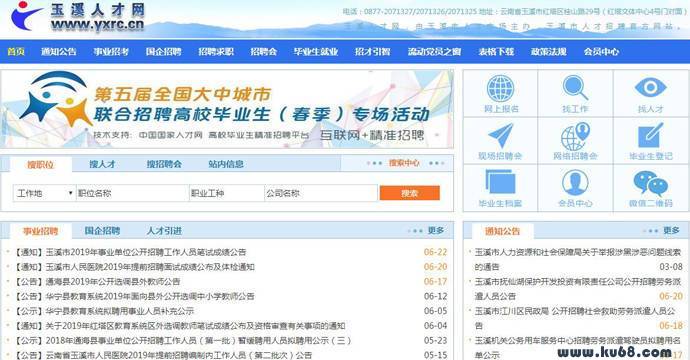Screen dimensions: 690x360
Task: Open 现场招聘会 paper plane icon
Action: pos(500,136)
